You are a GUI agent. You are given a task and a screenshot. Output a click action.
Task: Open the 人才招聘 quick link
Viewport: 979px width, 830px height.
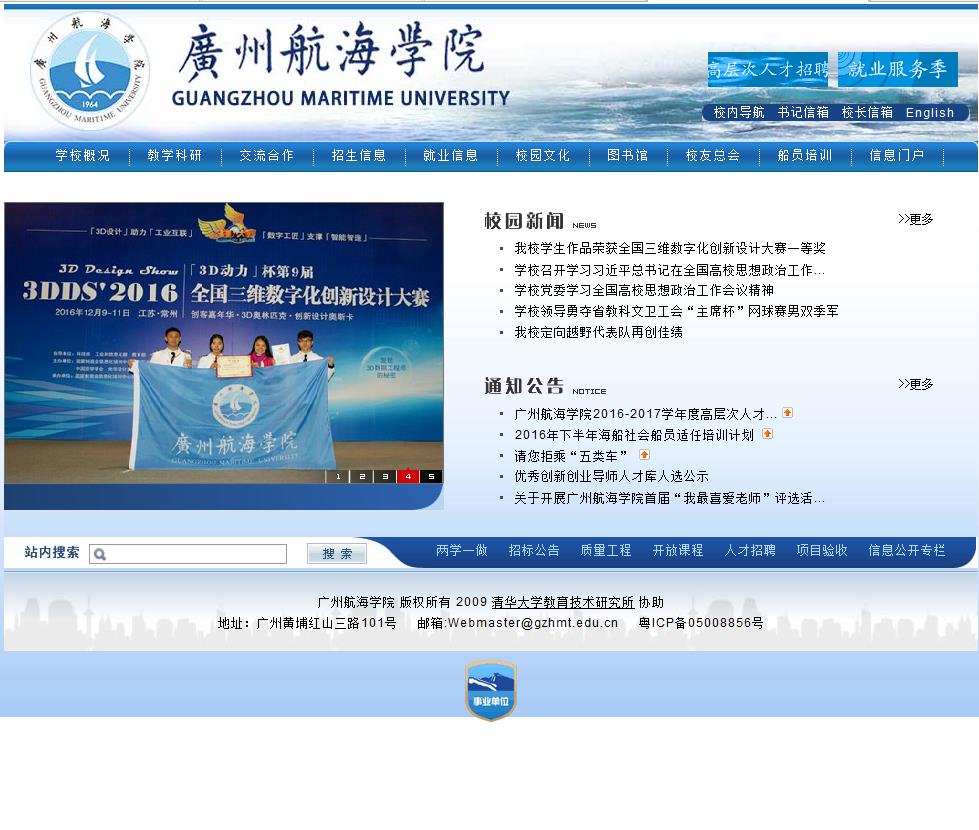[750, 550]
